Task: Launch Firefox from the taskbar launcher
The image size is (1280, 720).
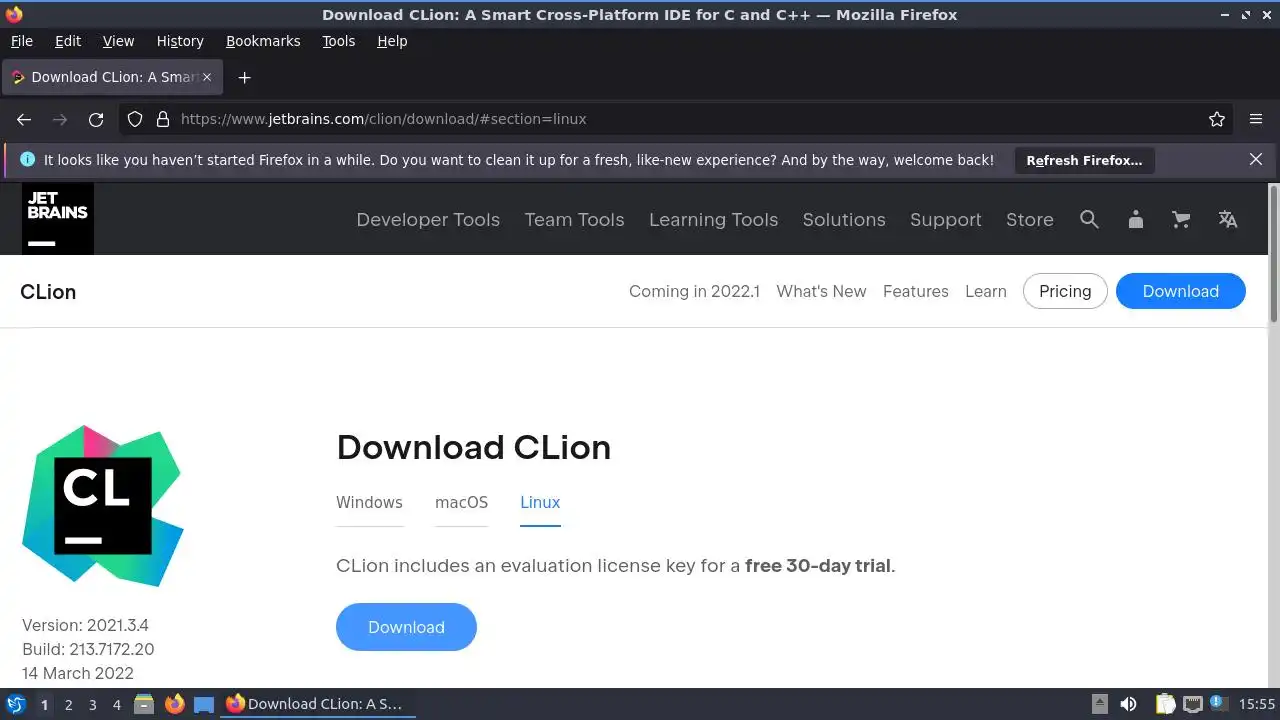Action: tap(174, 704)
